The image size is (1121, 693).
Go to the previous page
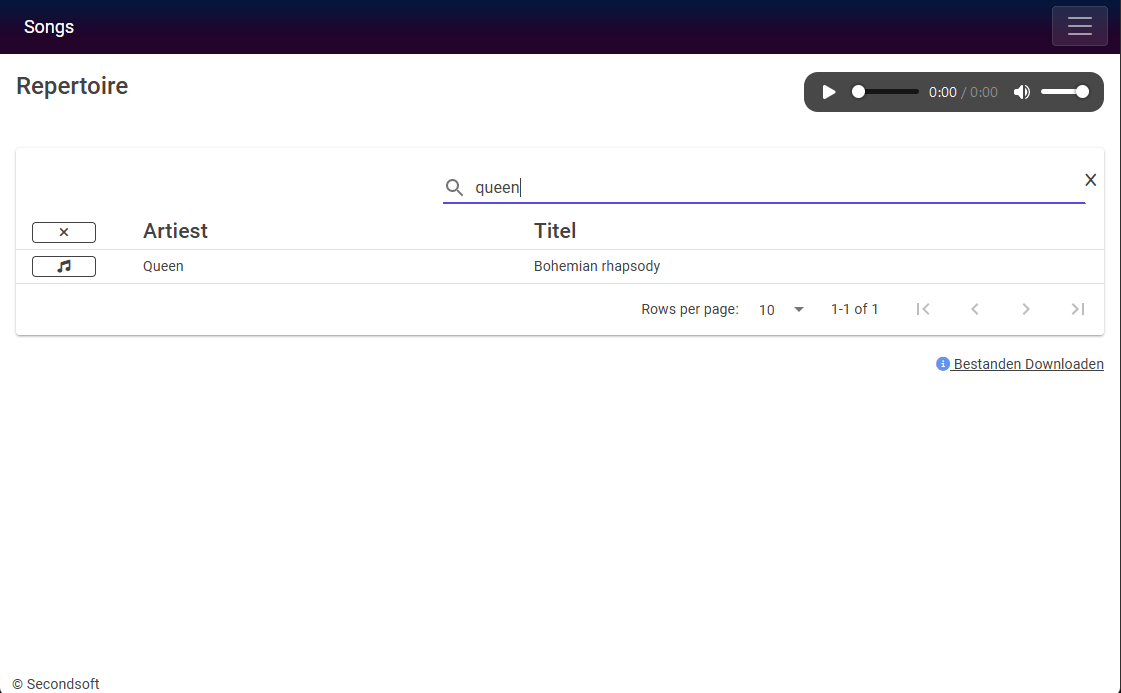974,309
